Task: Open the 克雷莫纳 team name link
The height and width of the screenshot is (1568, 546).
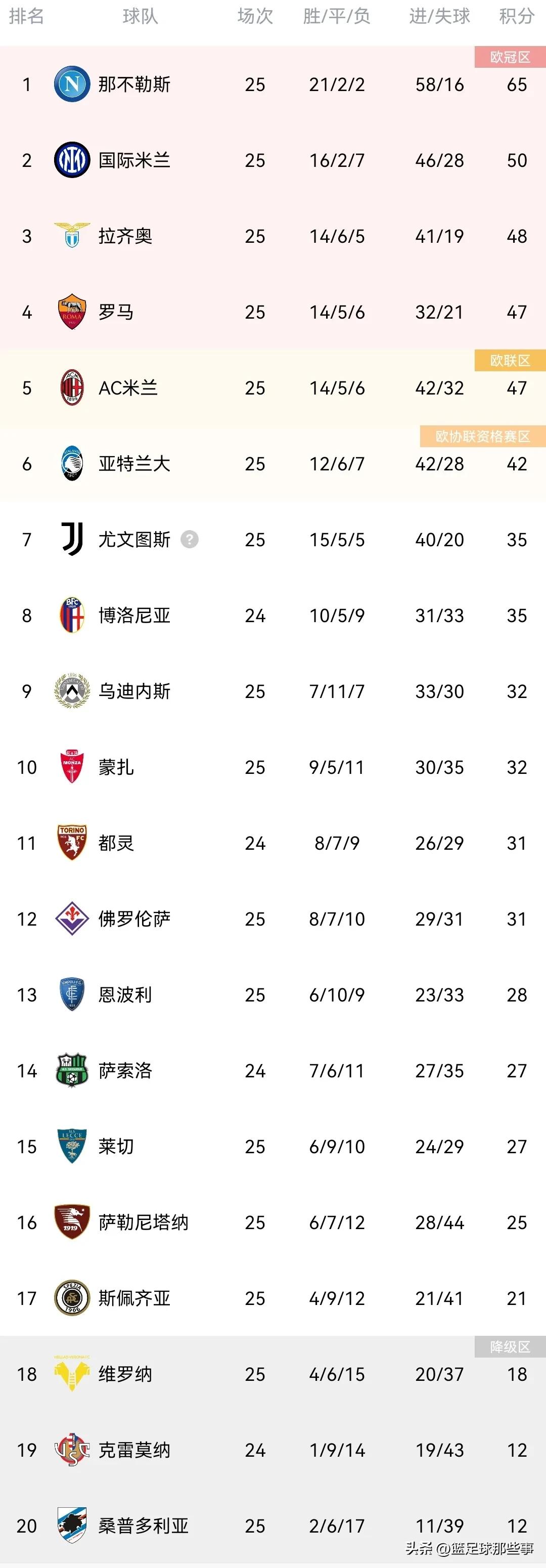Action: point(134,1450)
